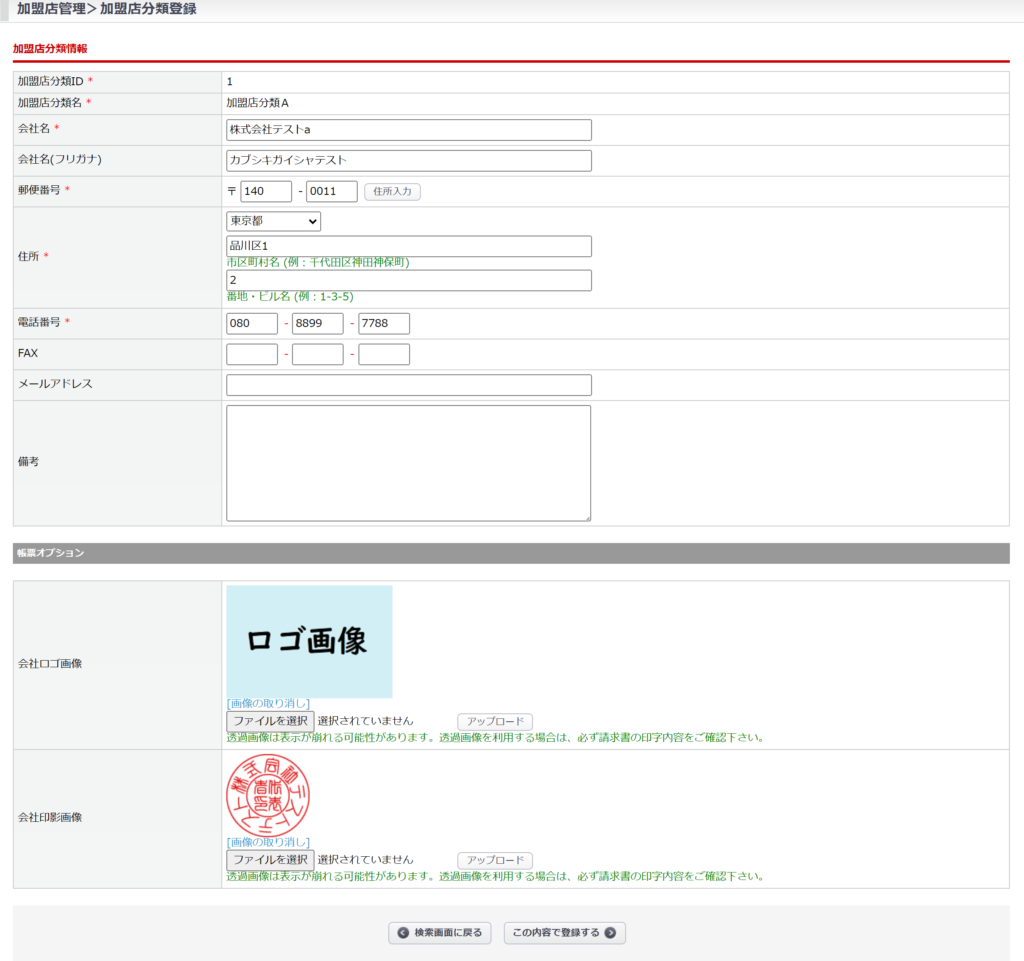Click the company logo image thumbnail
This screenshot has height=961, width=1024.
309,642
